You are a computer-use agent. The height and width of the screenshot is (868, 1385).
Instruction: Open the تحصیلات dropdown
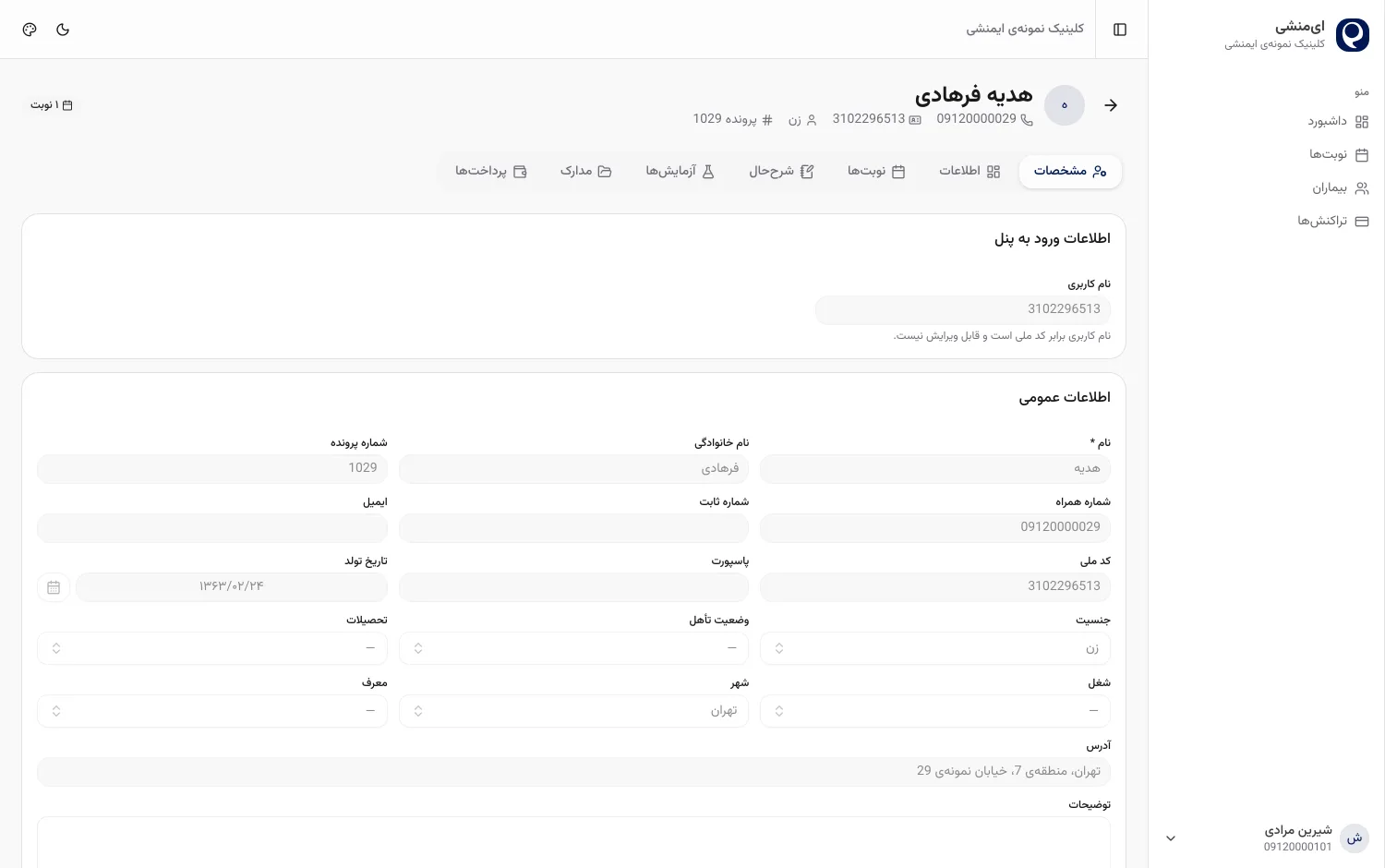[x=212, y=648]
